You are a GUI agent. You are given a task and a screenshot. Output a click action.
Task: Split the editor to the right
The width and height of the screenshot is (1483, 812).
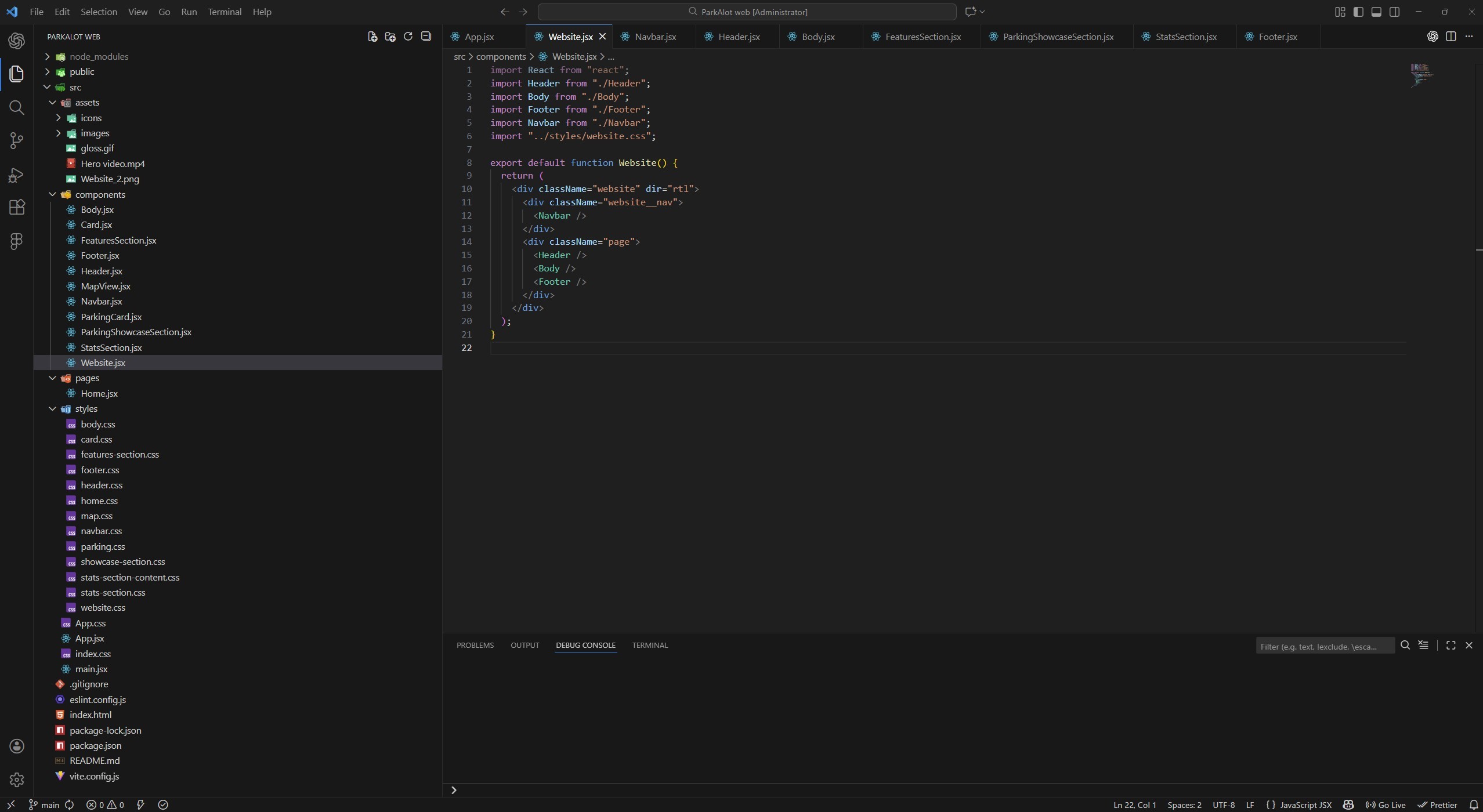click(1451, 37)
